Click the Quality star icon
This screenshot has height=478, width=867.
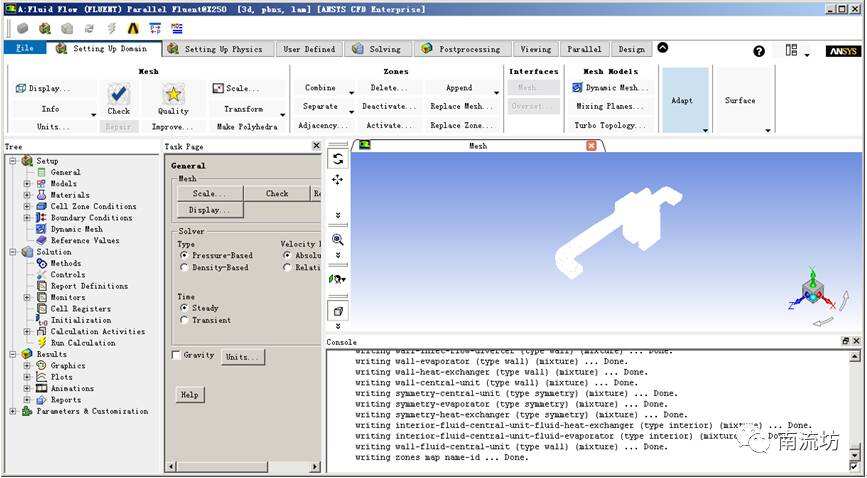point(173,93)
